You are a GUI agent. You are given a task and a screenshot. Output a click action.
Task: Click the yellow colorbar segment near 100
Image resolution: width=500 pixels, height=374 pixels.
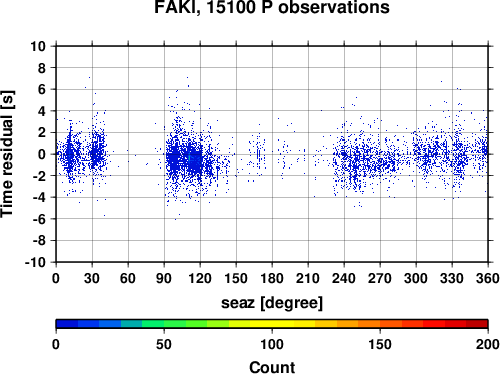(x=272, y=324)
